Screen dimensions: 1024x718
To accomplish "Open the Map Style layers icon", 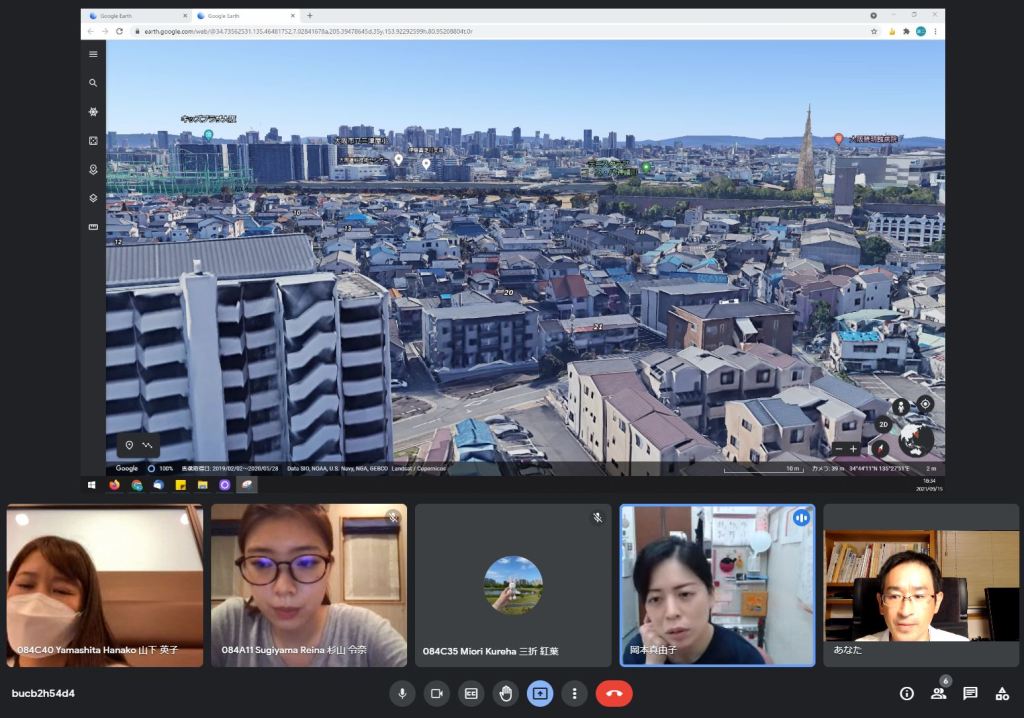I will pyautogui.click(x=93, y=198).
